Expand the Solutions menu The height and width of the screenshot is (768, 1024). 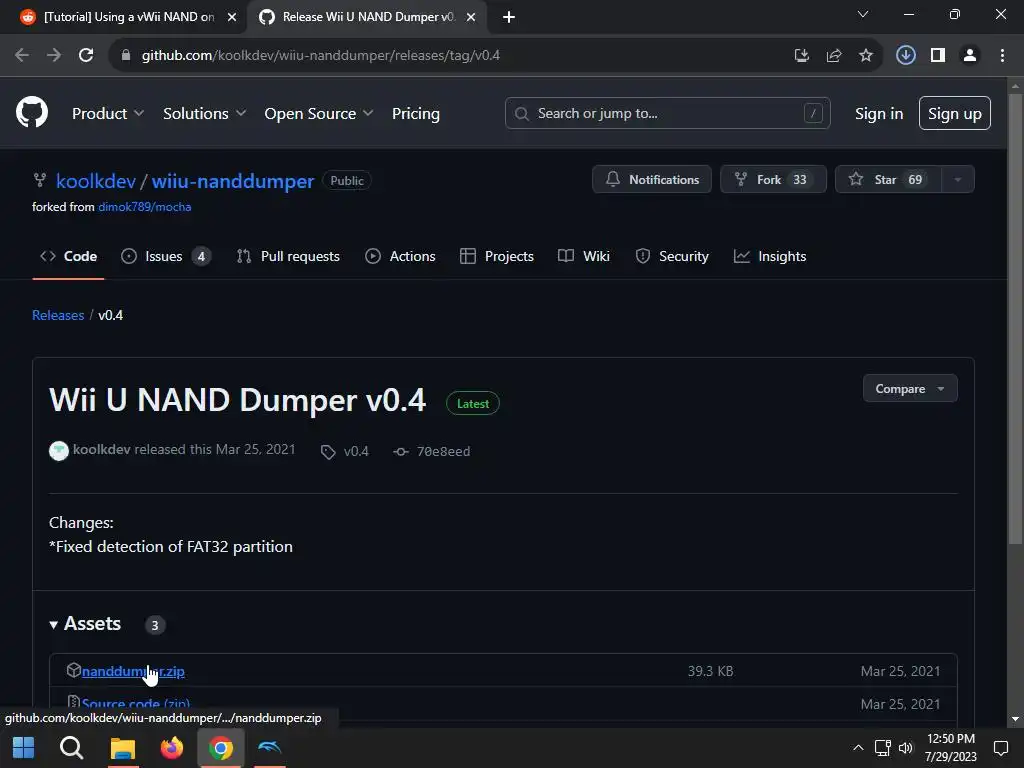tap(204, 114)
